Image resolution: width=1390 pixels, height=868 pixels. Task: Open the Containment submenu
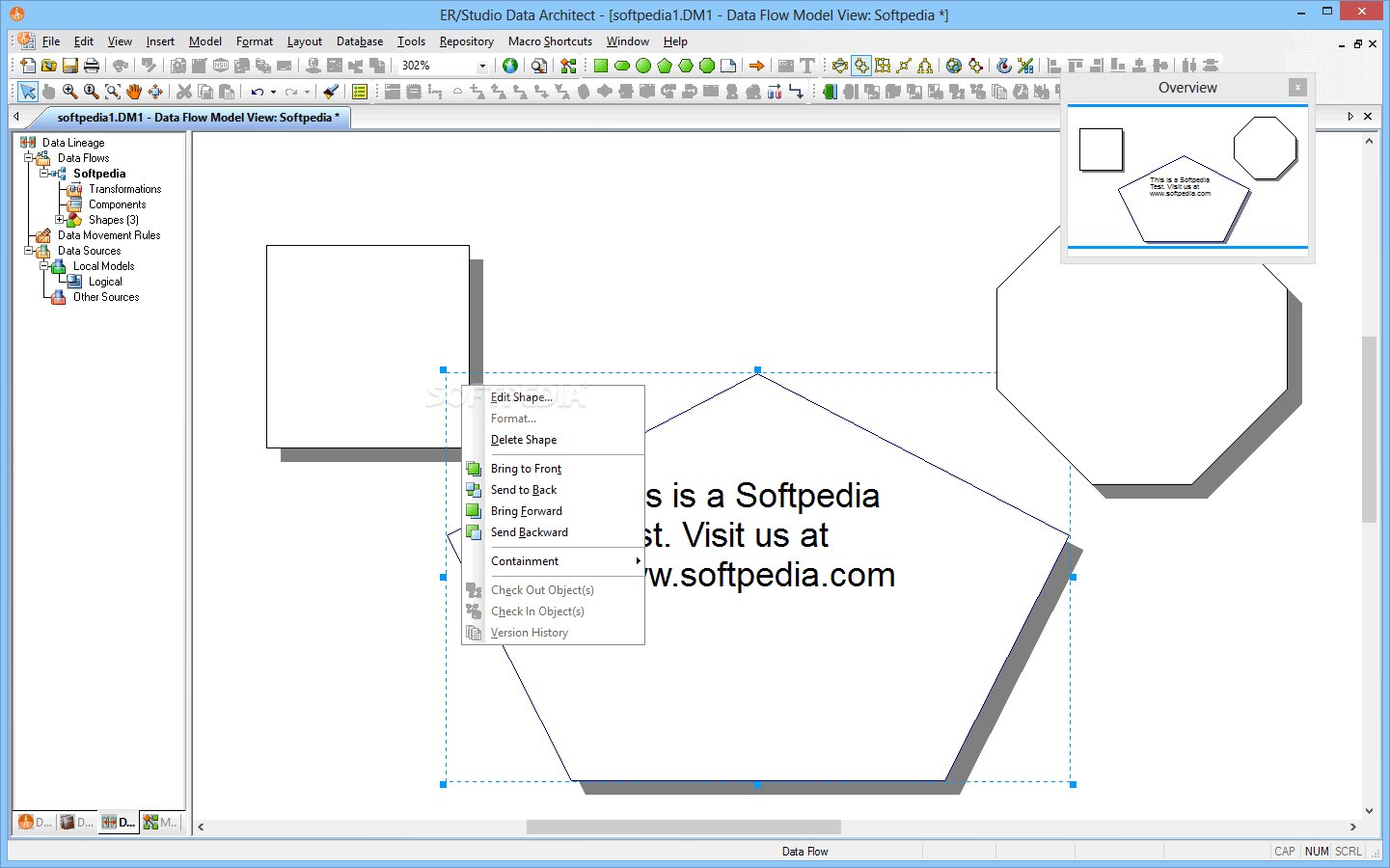click(554, 561)
